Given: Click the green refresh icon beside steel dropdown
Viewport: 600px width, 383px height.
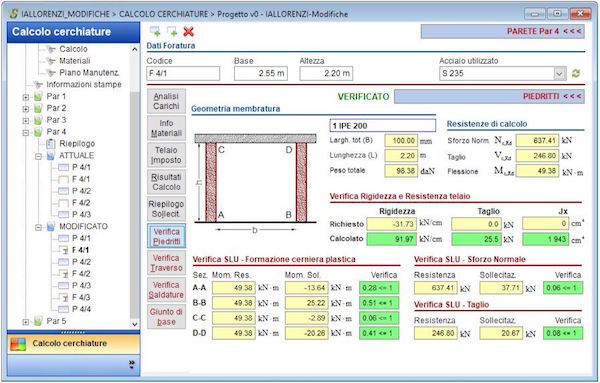Looking at the screenshot, I should click(x=576, y=73).
